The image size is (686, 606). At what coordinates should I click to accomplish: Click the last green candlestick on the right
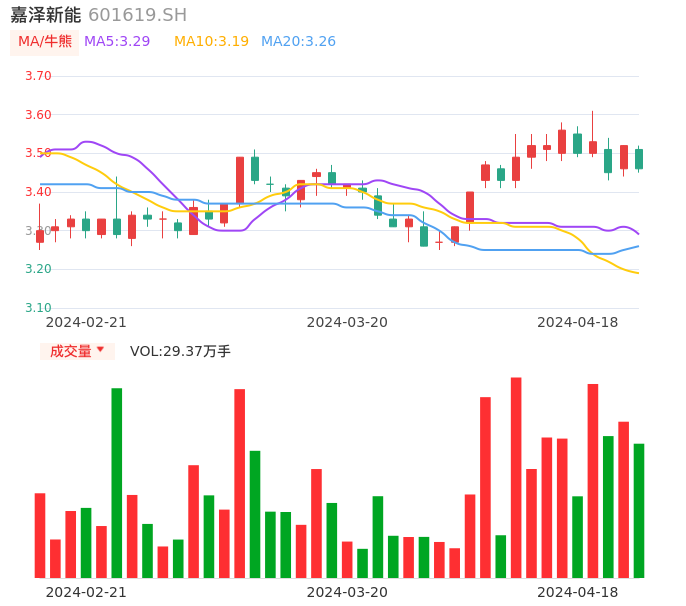[x=639, y=159]
